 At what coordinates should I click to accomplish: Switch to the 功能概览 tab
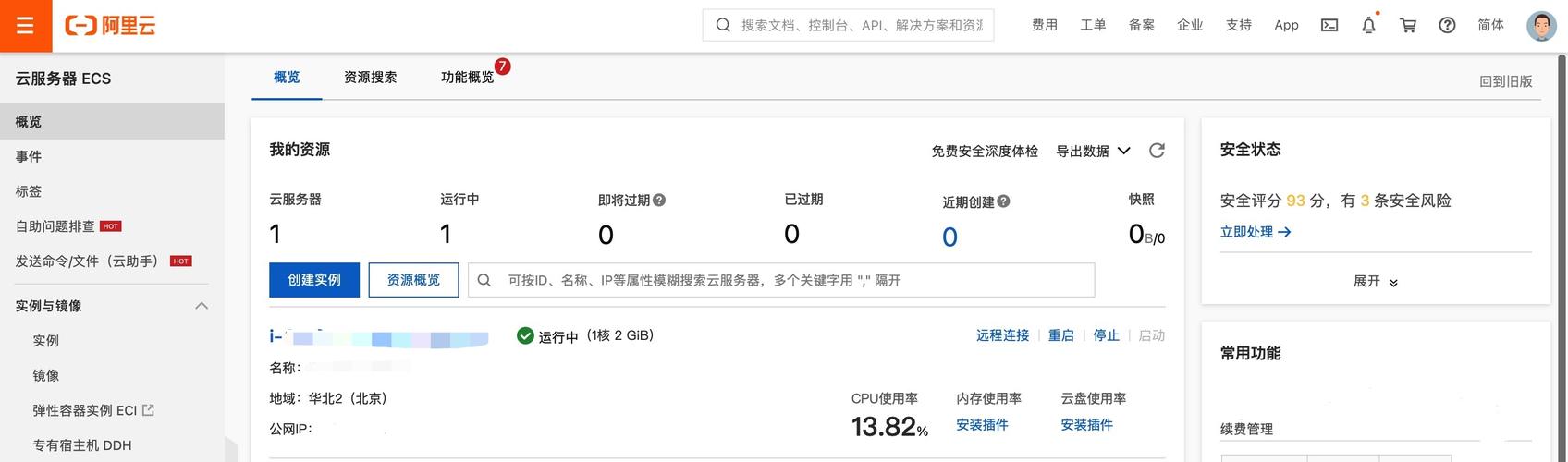click(467, 77)
